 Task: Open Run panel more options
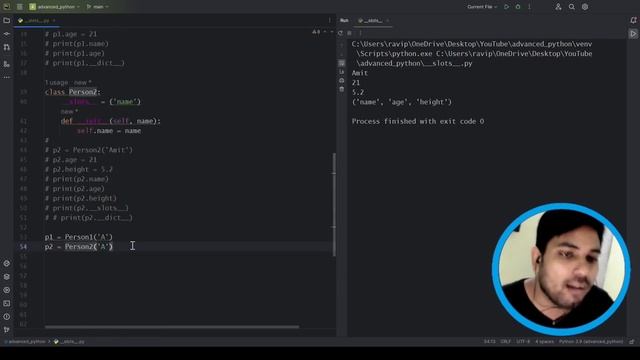[x=360, y=33]
